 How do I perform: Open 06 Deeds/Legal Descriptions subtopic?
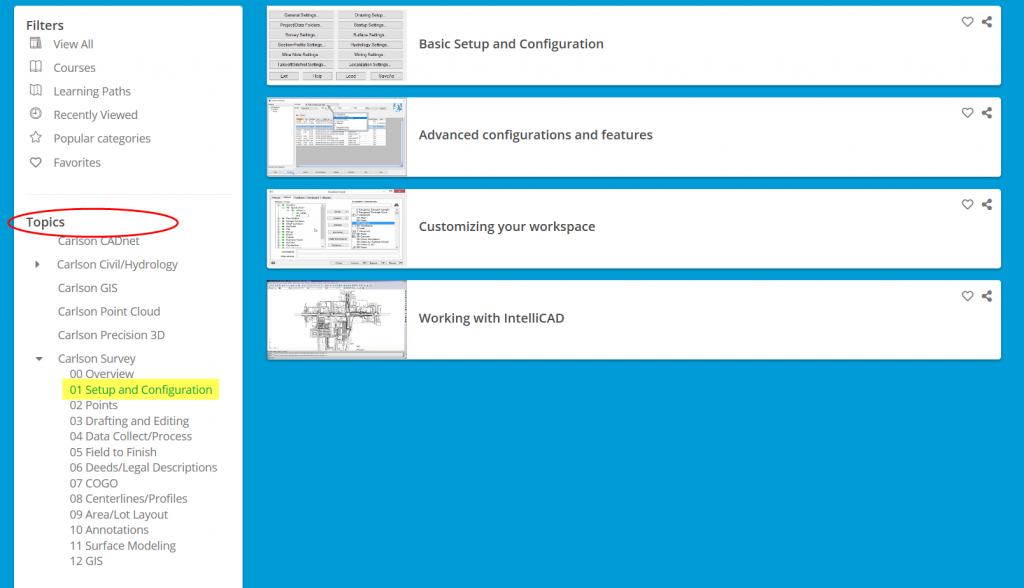point(144,468)
